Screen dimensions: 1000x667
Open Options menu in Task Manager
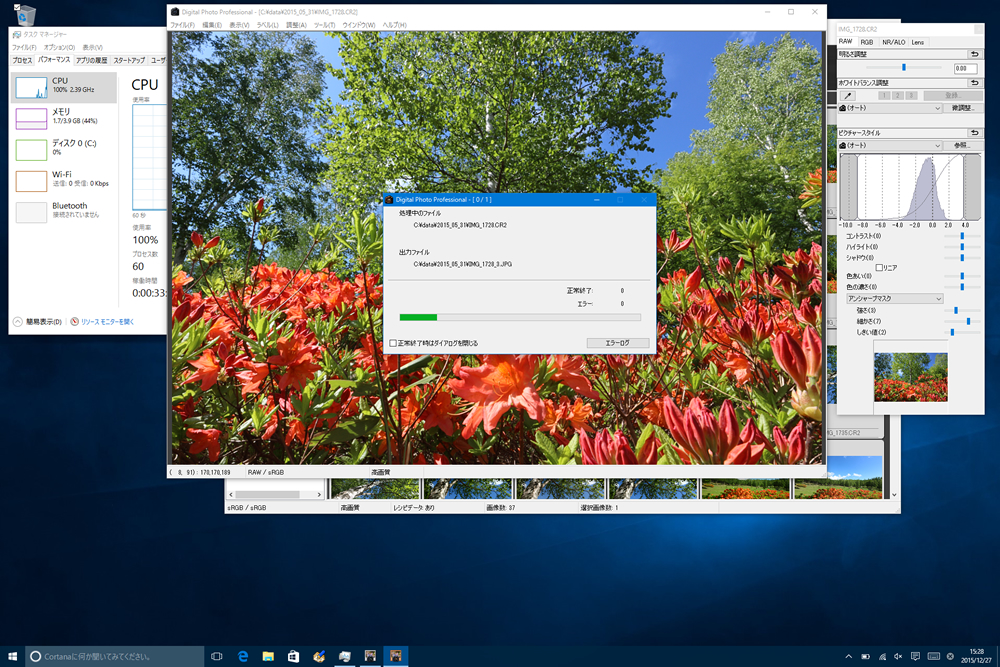coord(59,47)
